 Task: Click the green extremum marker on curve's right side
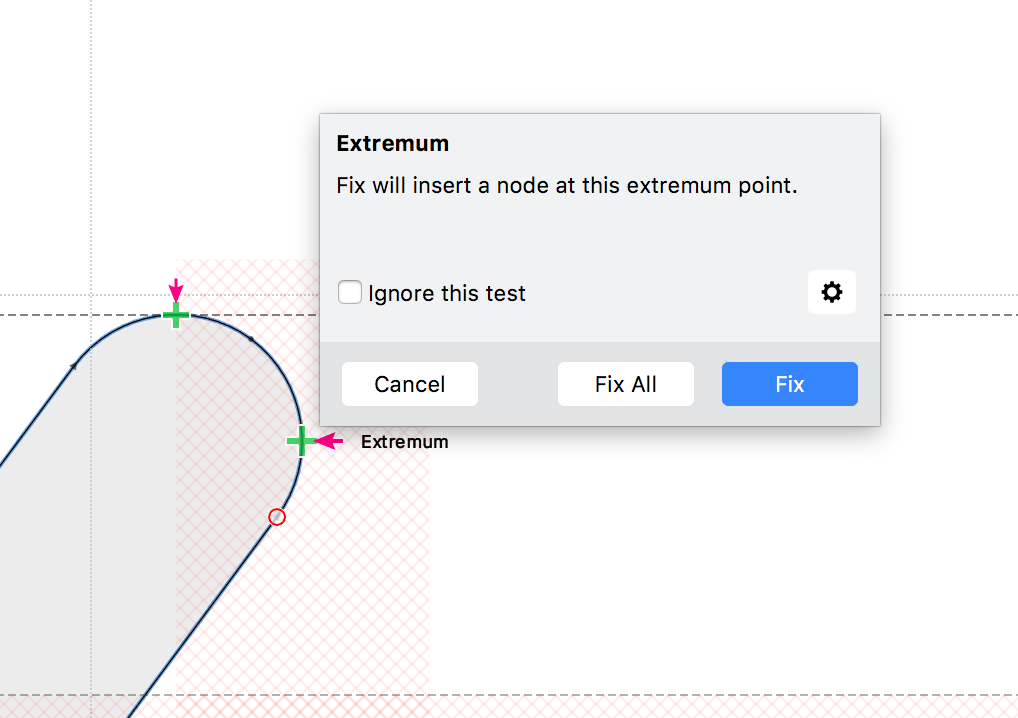pos(300,441)
